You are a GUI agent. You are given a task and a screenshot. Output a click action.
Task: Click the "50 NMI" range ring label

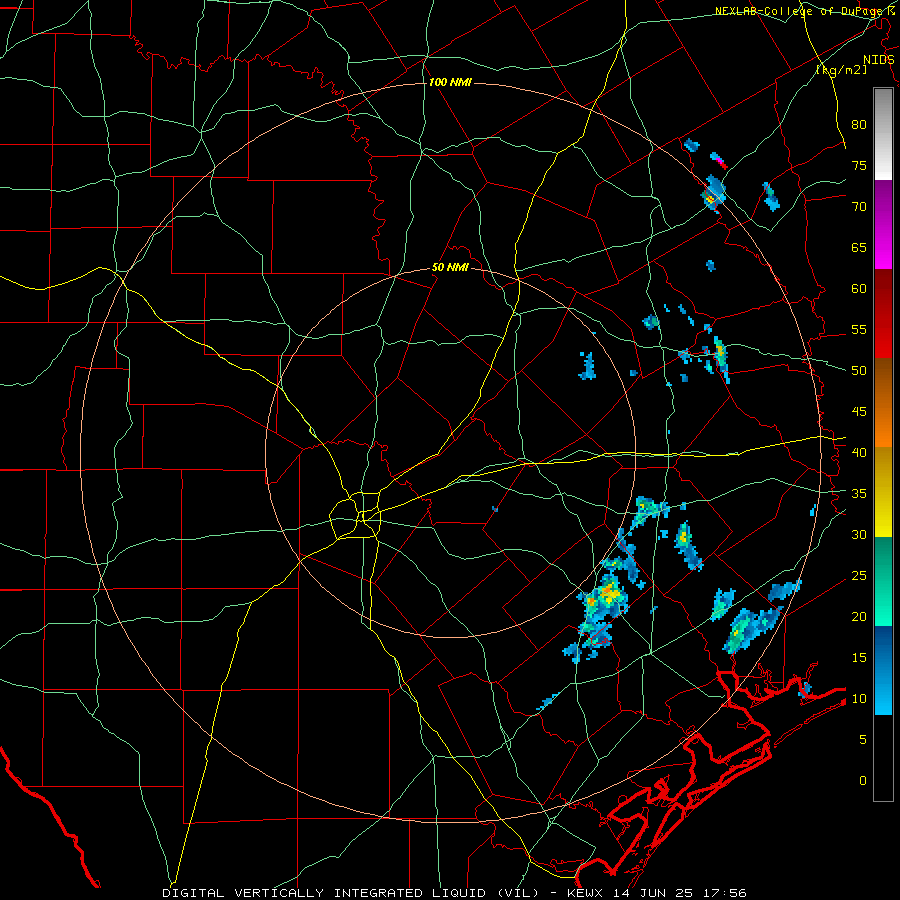tap(450, 267)
